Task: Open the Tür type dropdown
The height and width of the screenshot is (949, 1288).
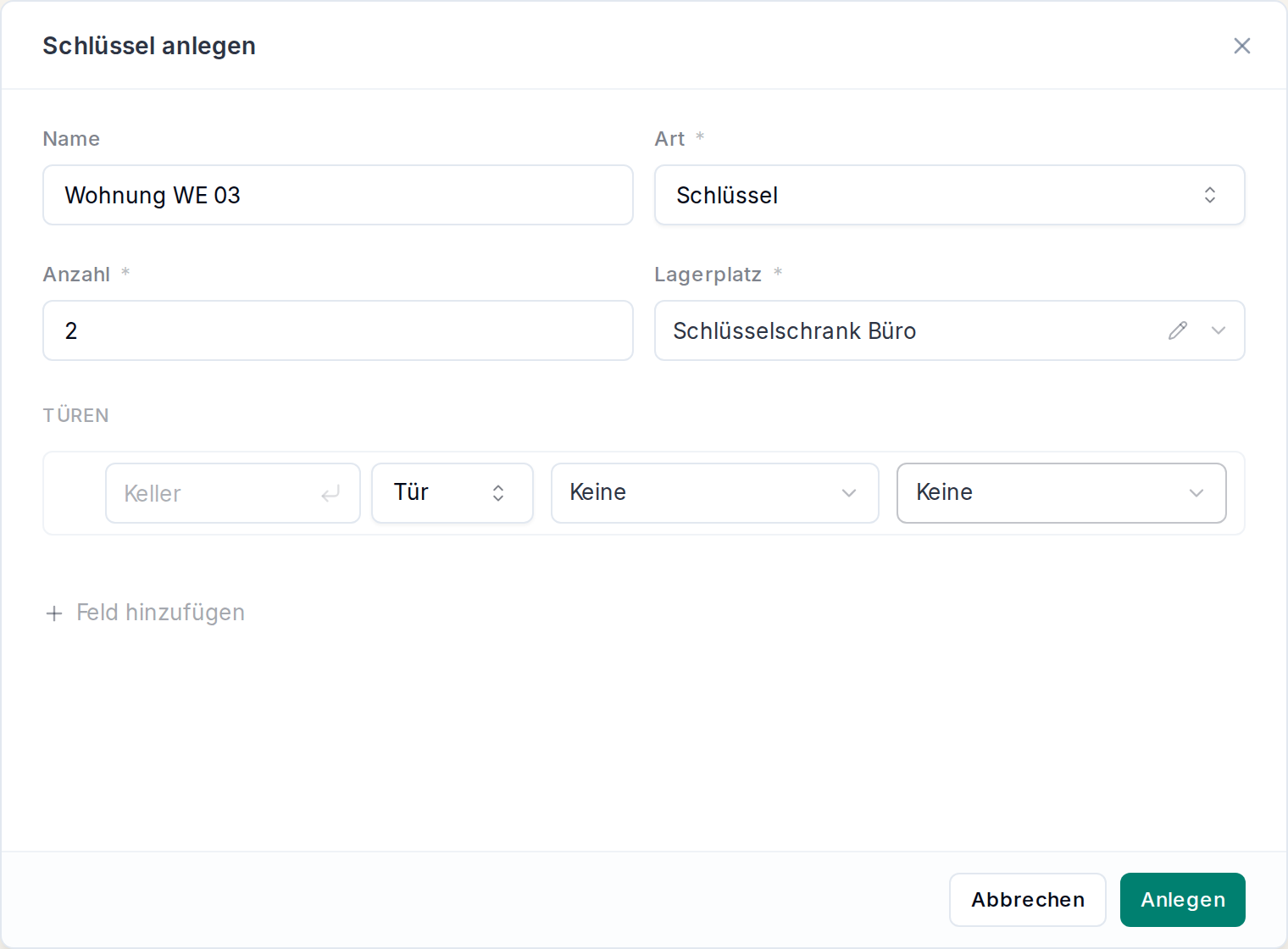Action: pyautogui.click(x=452, y=493)
